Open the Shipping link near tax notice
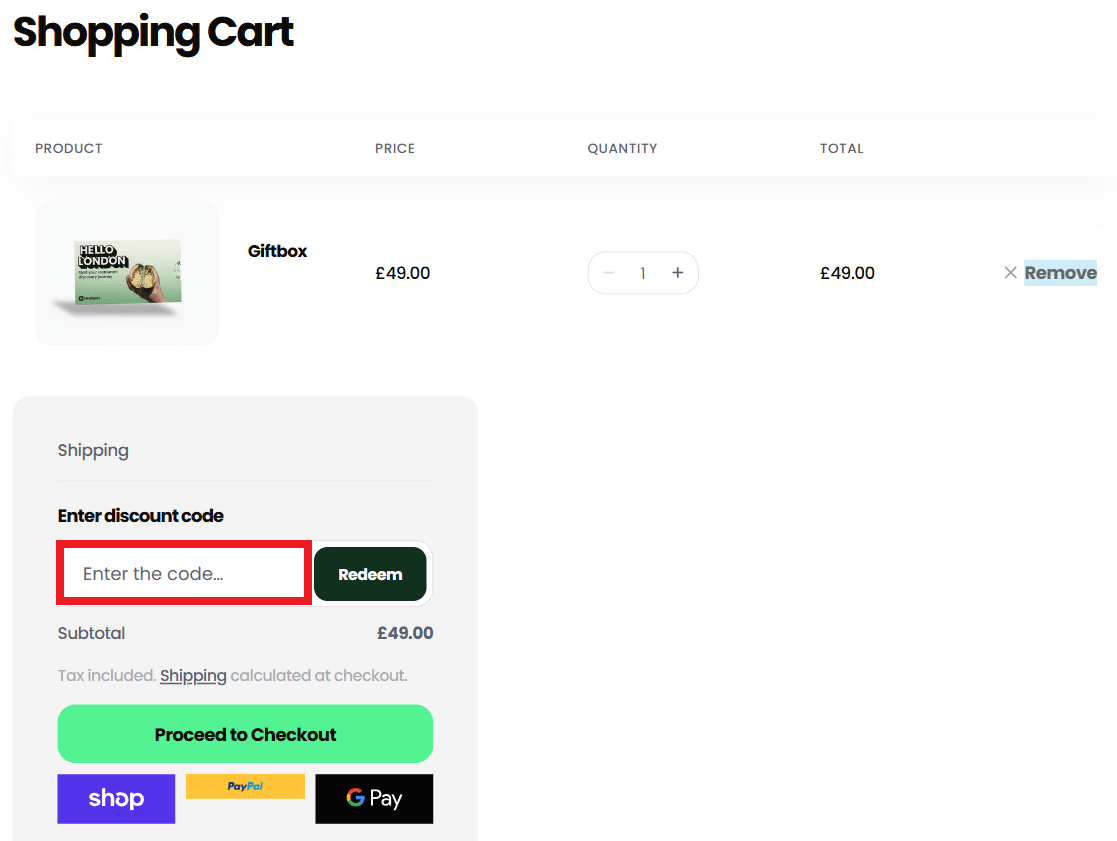This screenshot has width=1117, height=841. click(193, 675)
